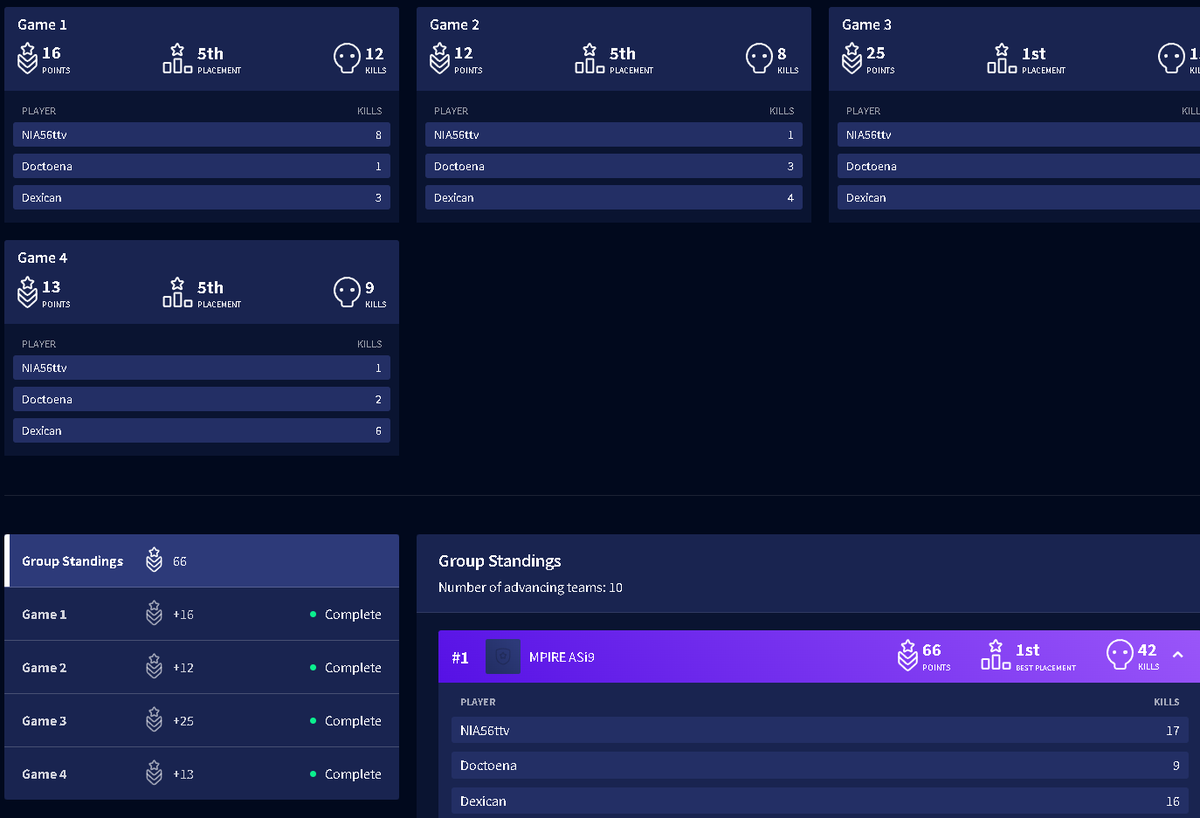Image resolution: width=1200 pixels, height=818 pixels.
Task: Select Doctoena row in Game 3 card
Action: click(1019, 166)
